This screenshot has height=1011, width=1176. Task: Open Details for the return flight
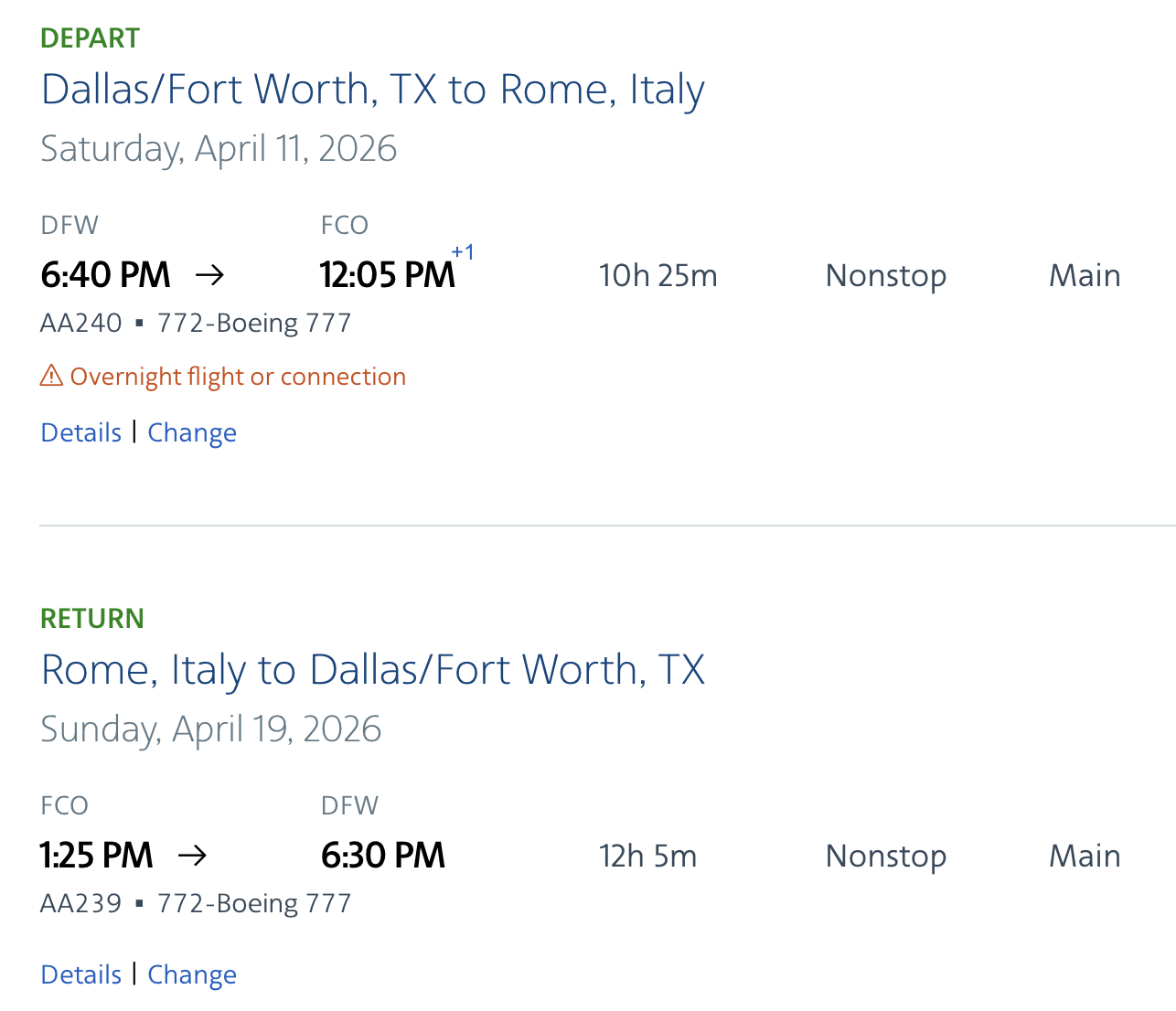[81, 974]
